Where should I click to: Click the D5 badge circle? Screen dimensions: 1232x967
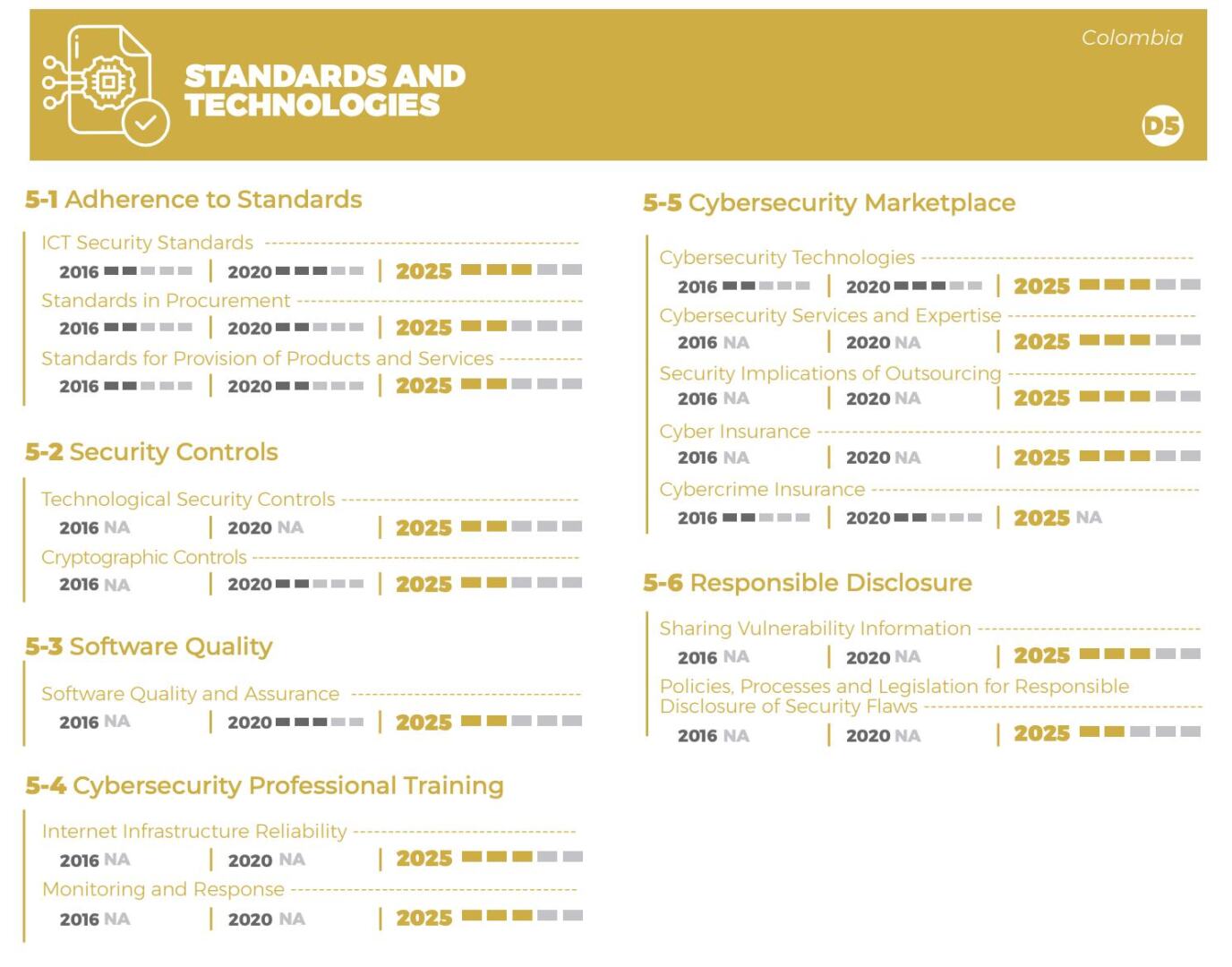pos(1162,126)
